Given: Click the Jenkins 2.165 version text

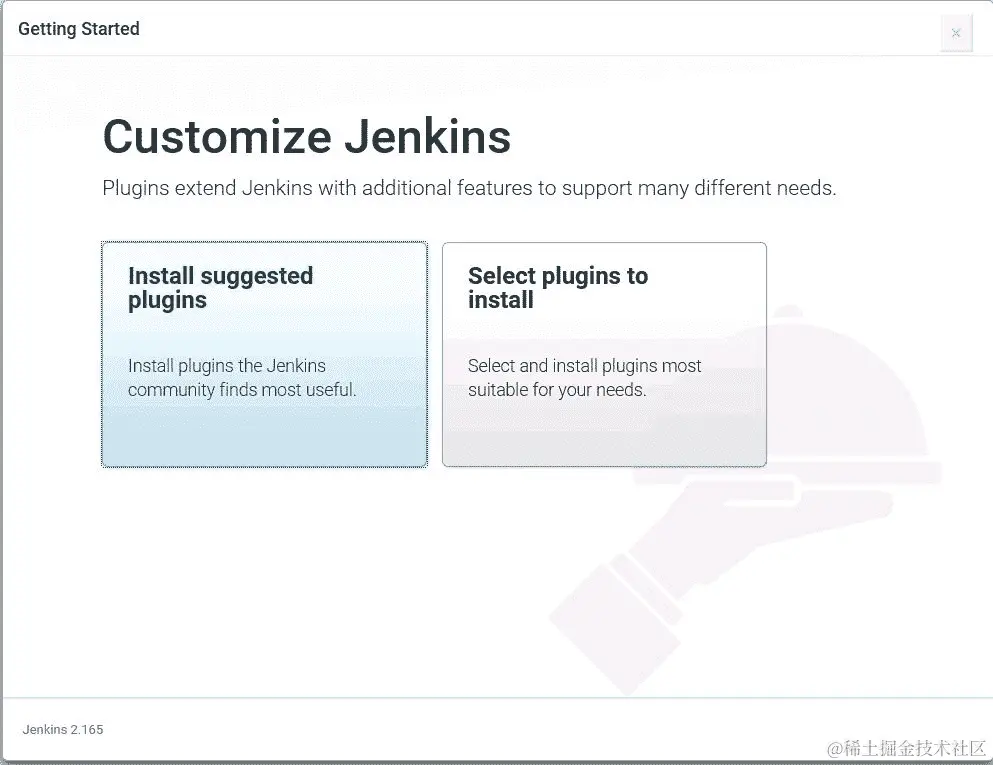Looking at the screenshot, I should [x=63, y=730].
